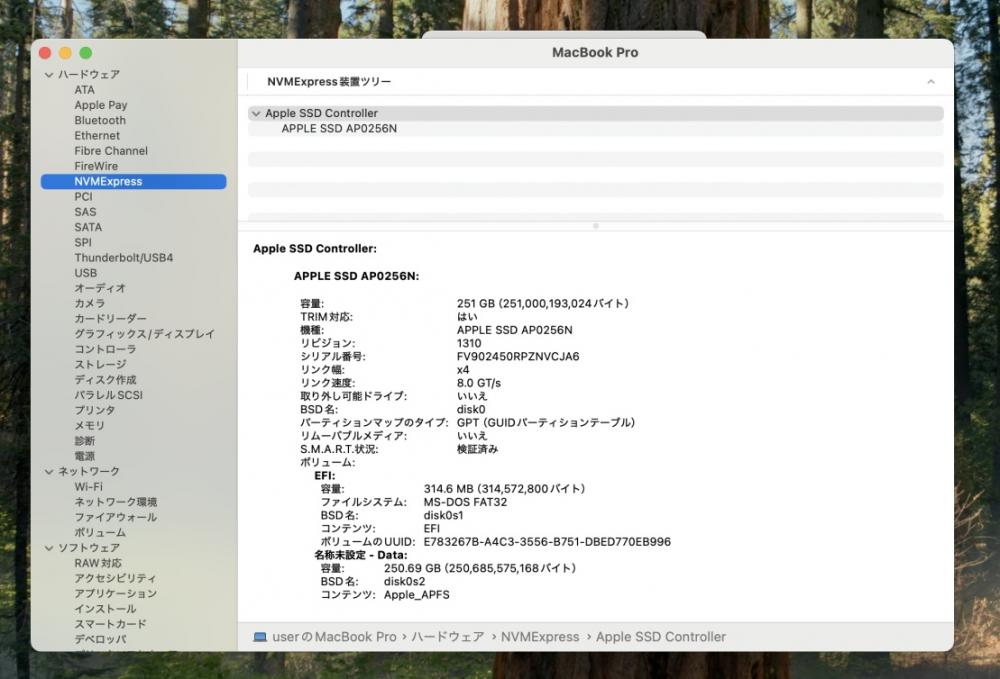Select オーディオ in the sidebar

coord(100,288)
